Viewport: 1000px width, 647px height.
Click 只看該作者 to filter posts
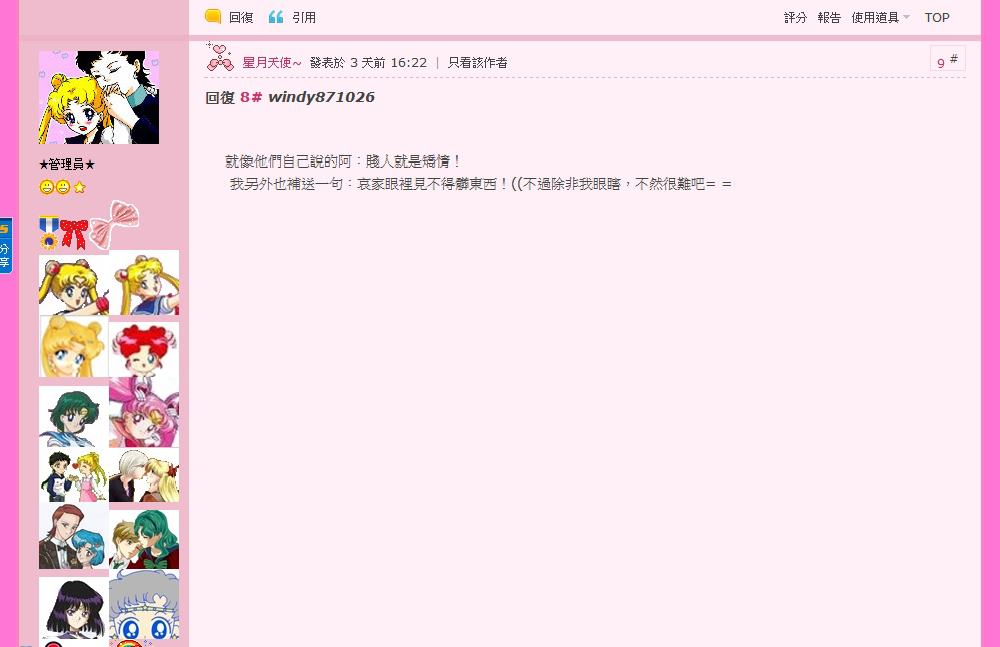(x=478, y=63)
